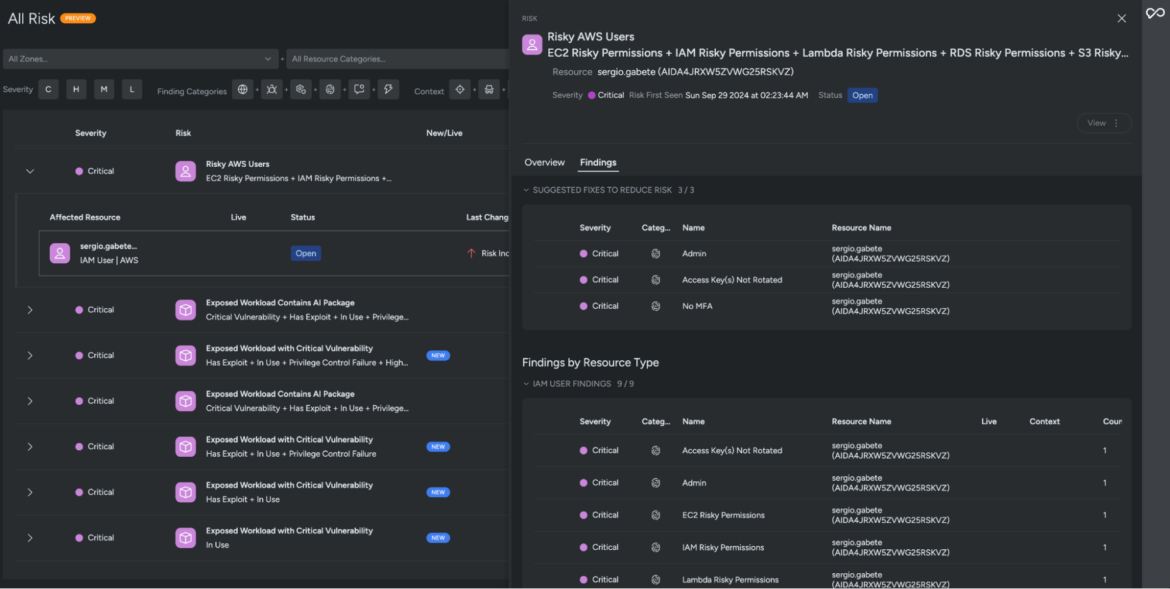This screenshot has width=1170, height=589.
Task: Click the category icon in the EC2 Risky Permissions row
Action: click(x=656, y=515)
